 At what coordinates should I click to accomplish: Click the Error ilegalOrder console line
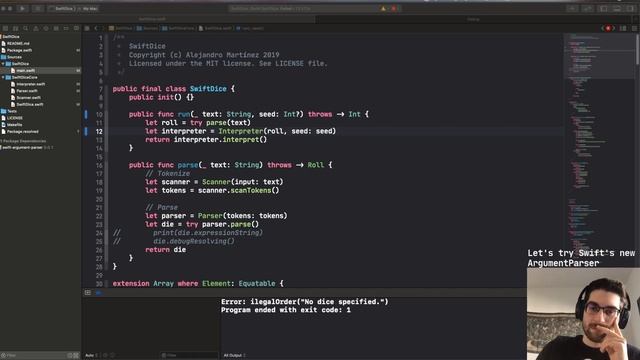pyautogui.click(x=304, y=302)
